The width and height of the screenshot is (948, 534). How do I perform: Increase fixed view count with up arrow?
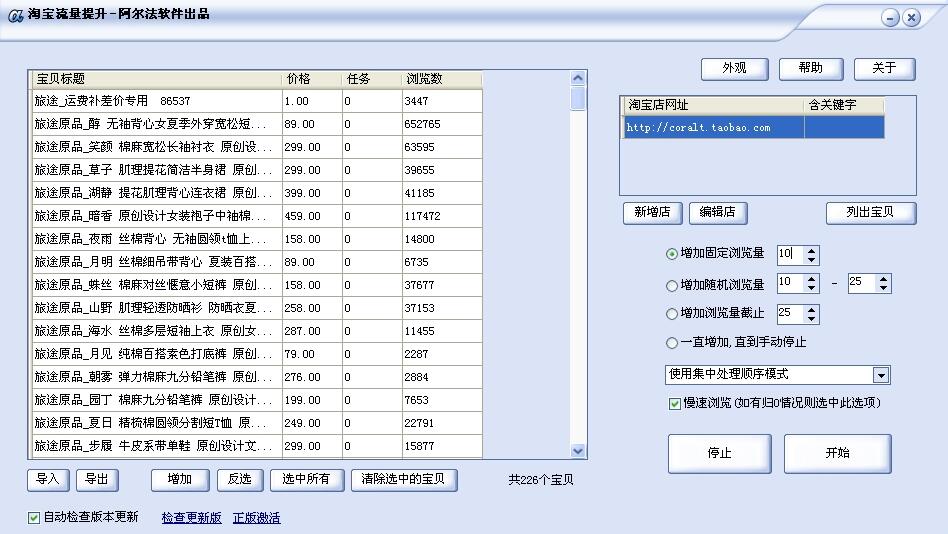click(x=811, y=250)
